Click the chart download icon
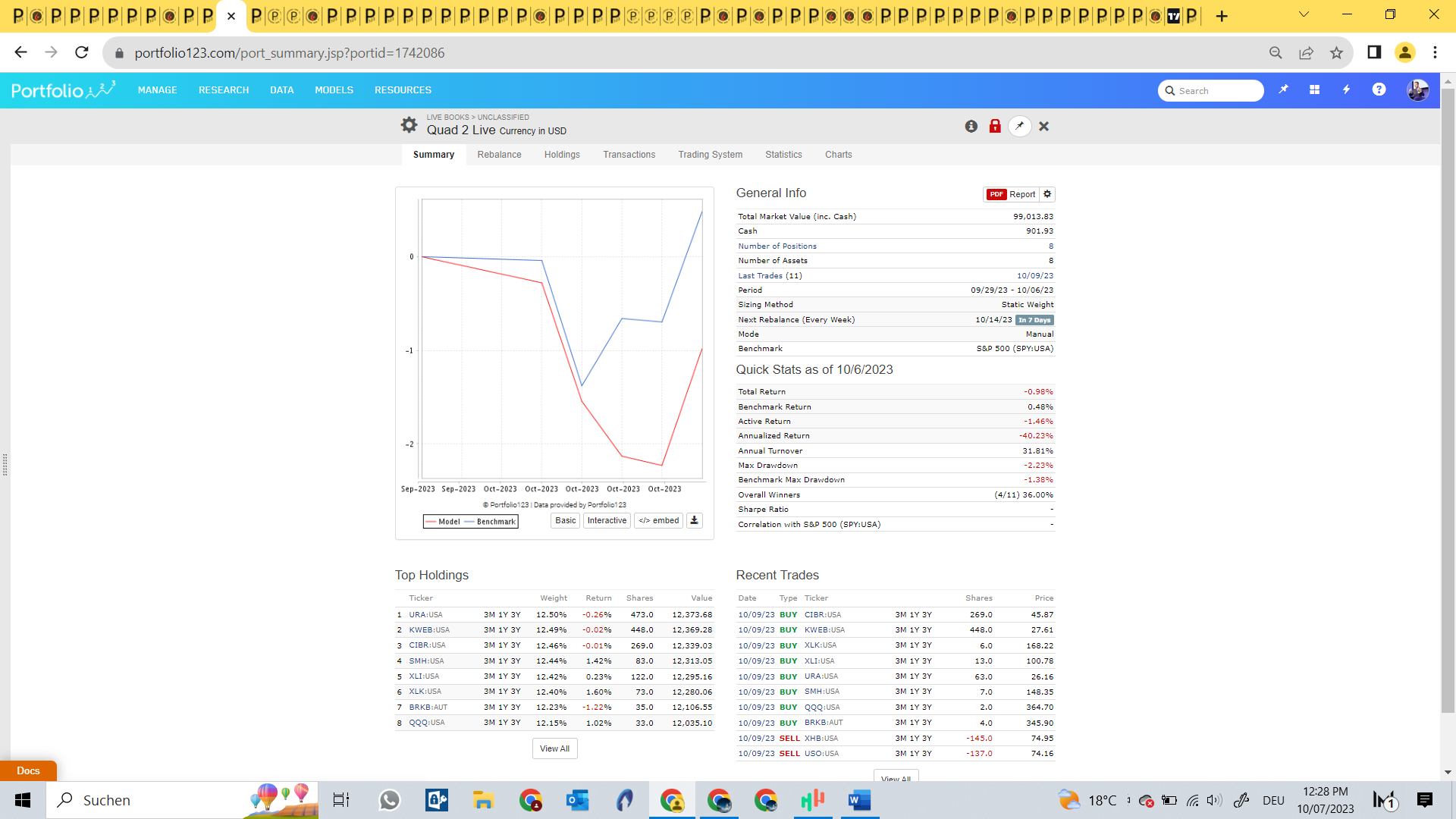This screenshot has height=819, width=1456. (694, 520)
